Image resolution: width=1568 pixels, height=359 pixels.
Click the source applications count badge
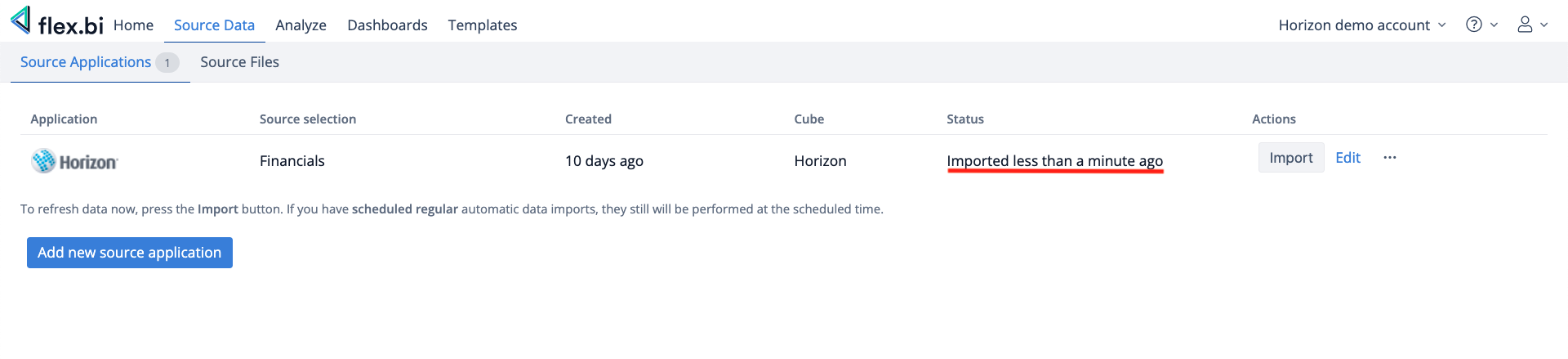click(167, 63)
